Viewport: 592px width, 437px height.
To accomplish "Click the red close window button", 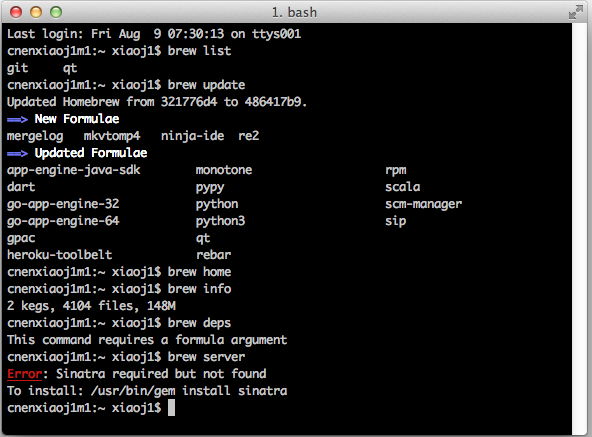I will point(16,12).
